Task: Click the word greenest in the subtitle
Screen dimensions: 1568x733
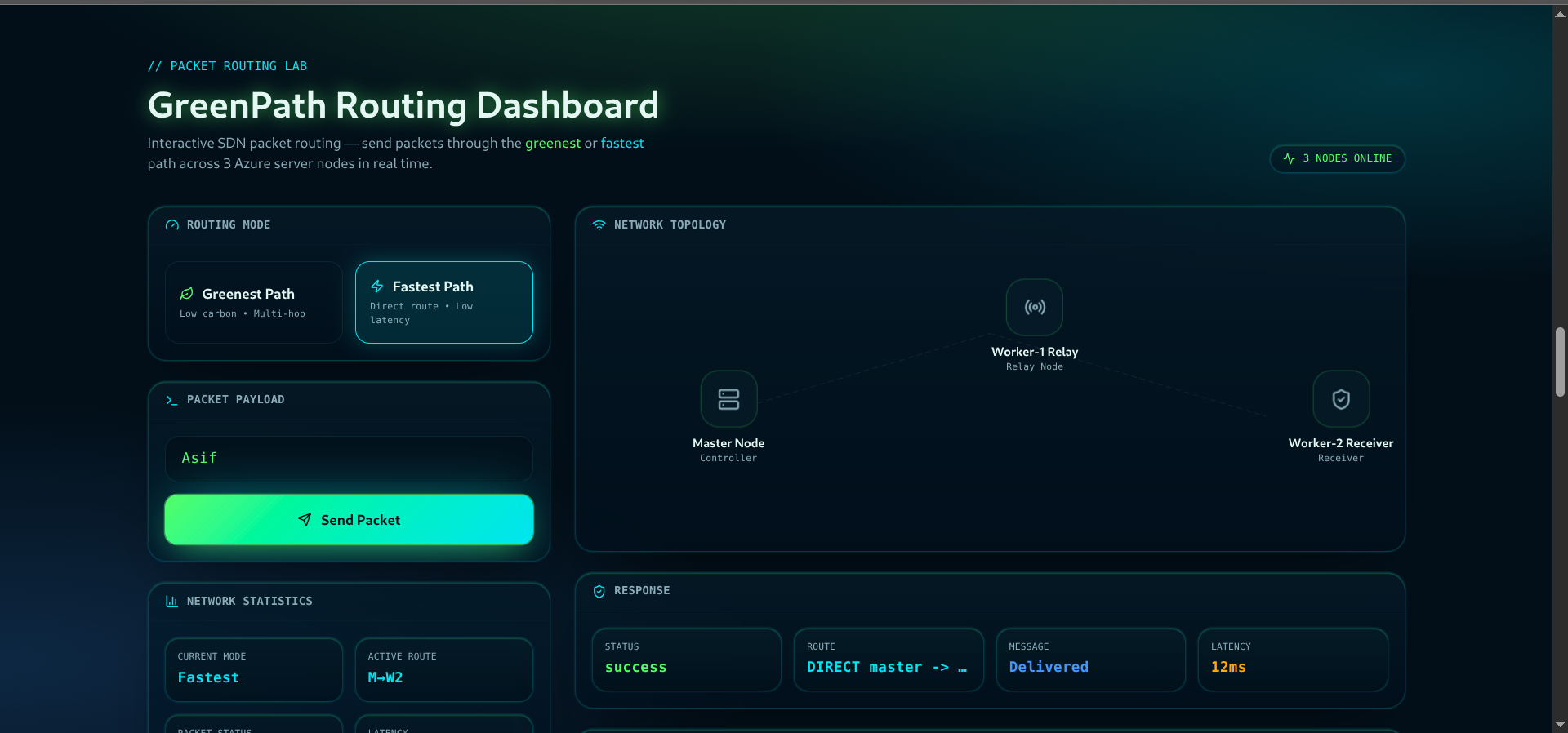Action: click(x=553, y=143)
